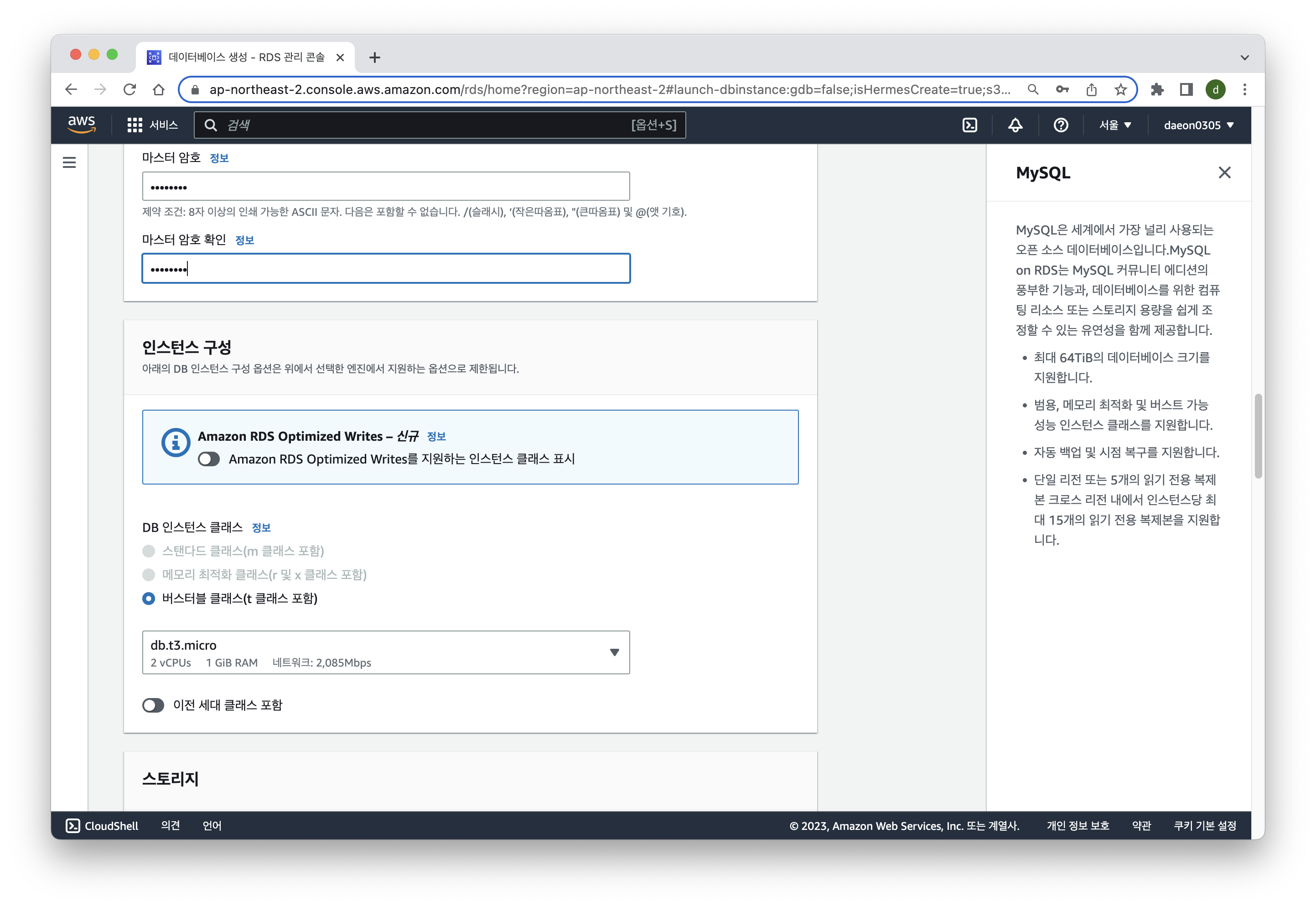The height and width of the screenshot is (907, 1316).
Task: Bookmark this page with star icon
Action: 1120,90
